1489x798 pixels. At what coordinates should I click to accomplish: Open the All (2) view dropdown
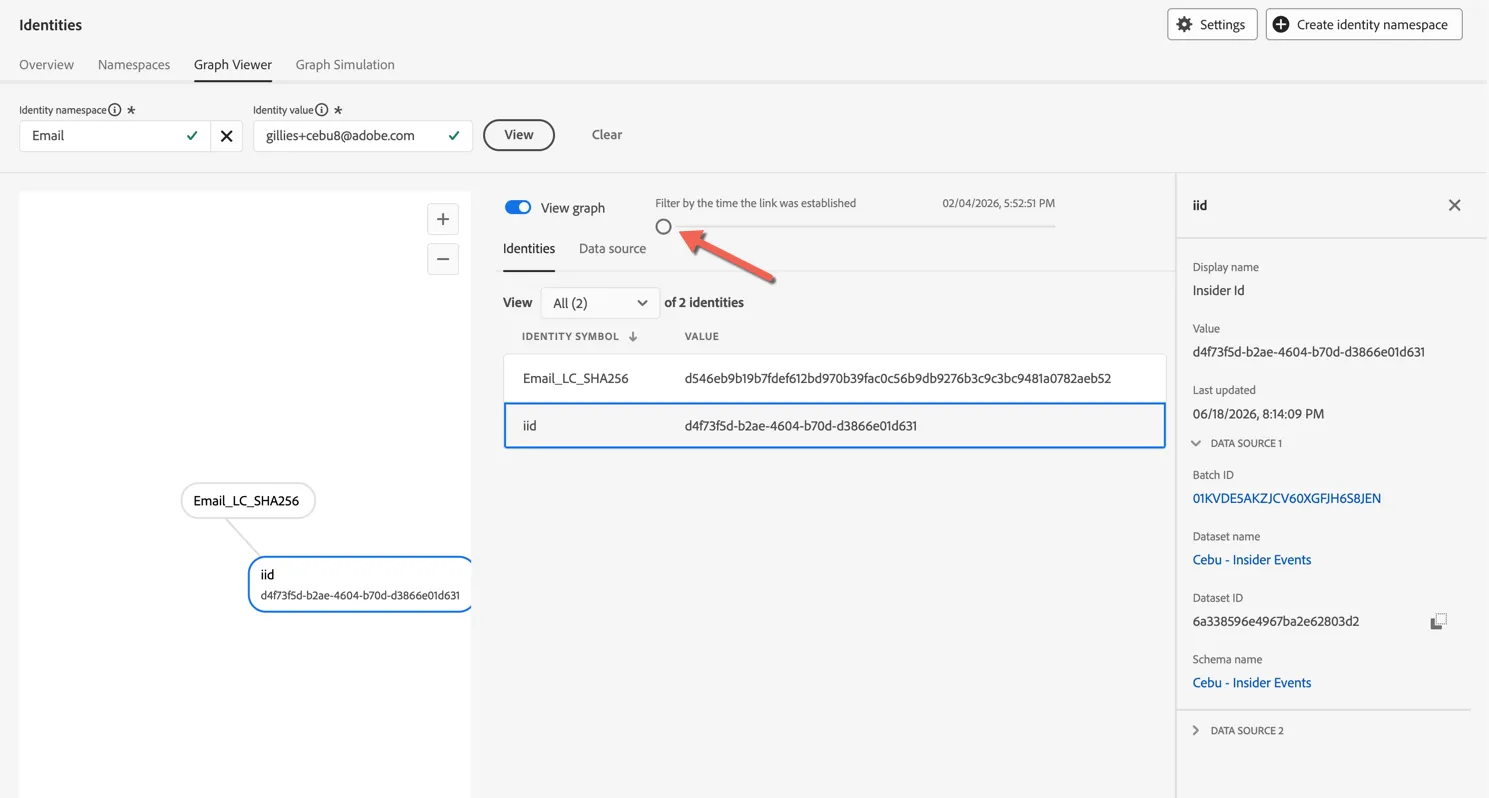click(600, 303)
